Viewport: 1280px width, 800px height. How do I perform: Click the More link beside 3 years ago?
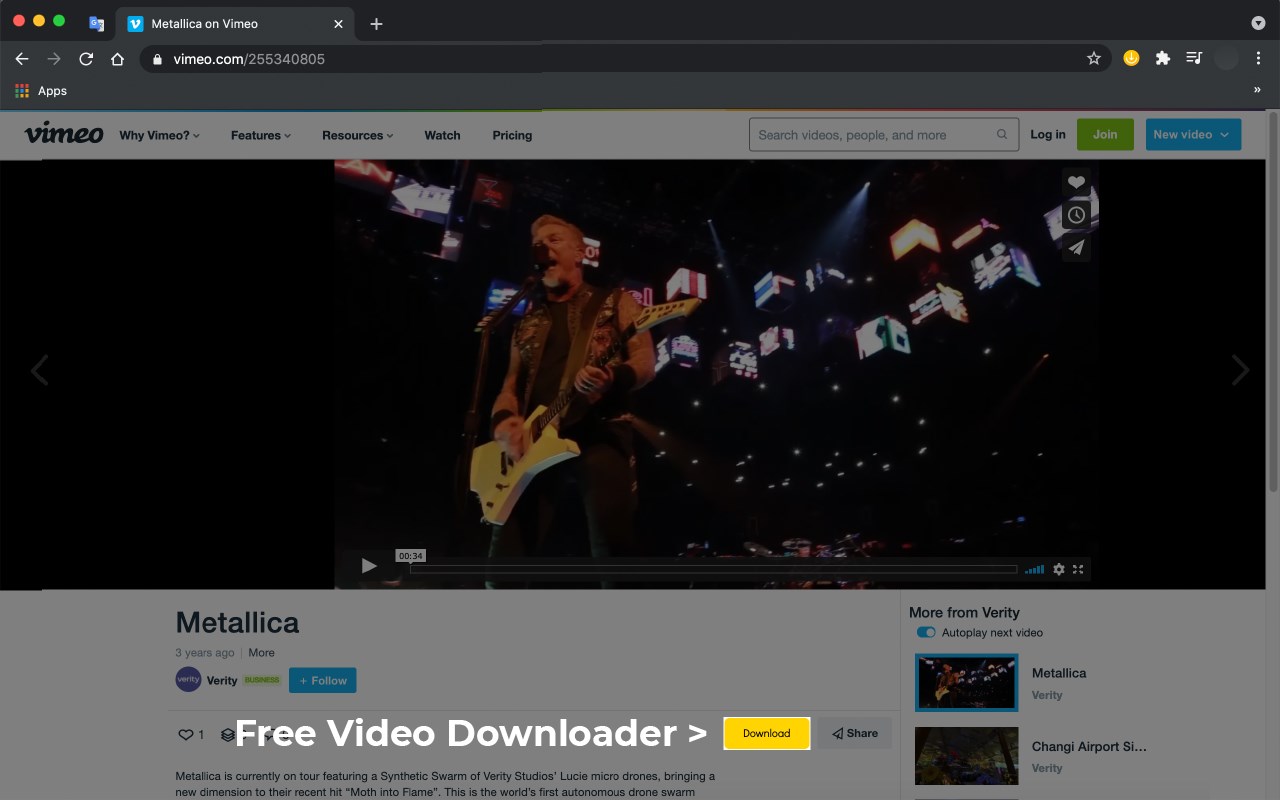[261, 653]
